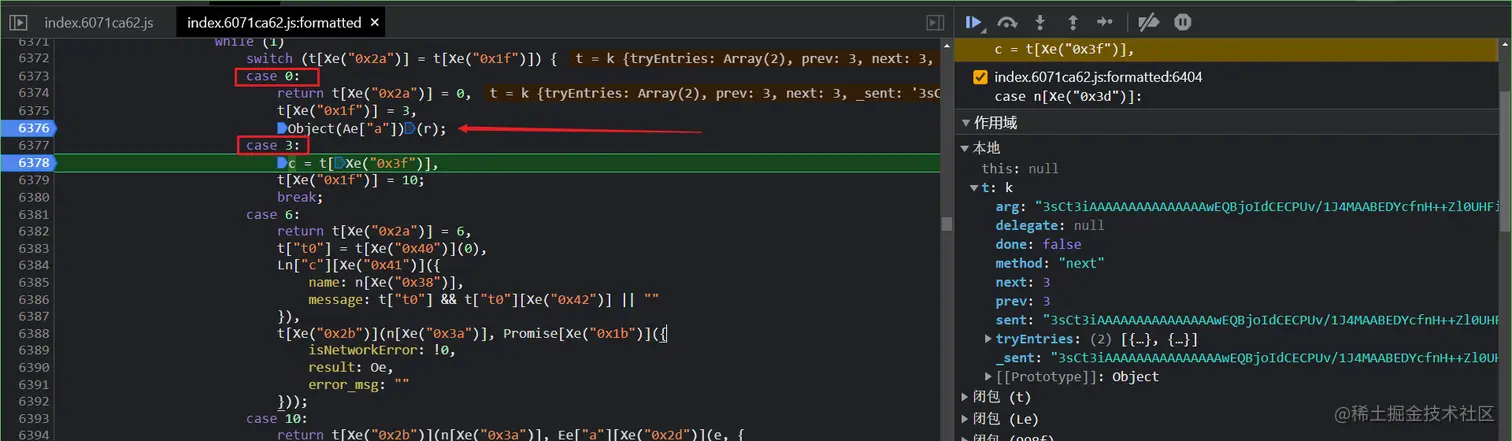Select the 'prev: 3' property

pos(1023,301)
